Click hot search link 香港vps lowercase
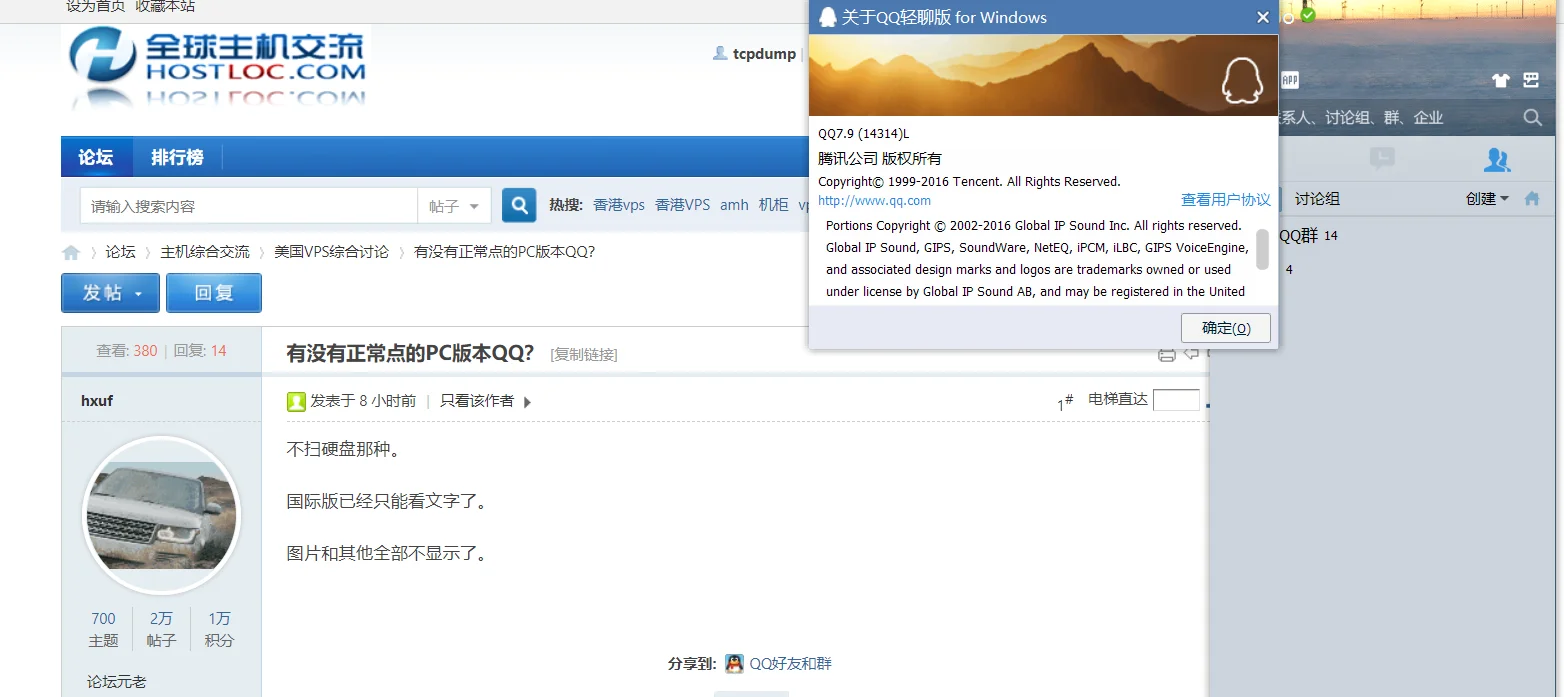This screenshot has width=1564, height=697. [619, 205]
